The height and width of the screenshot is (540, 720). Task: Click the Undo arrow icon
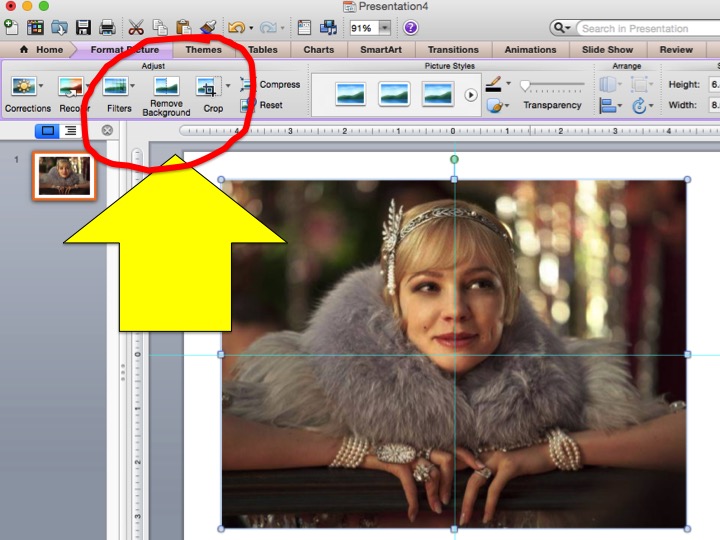236,28
